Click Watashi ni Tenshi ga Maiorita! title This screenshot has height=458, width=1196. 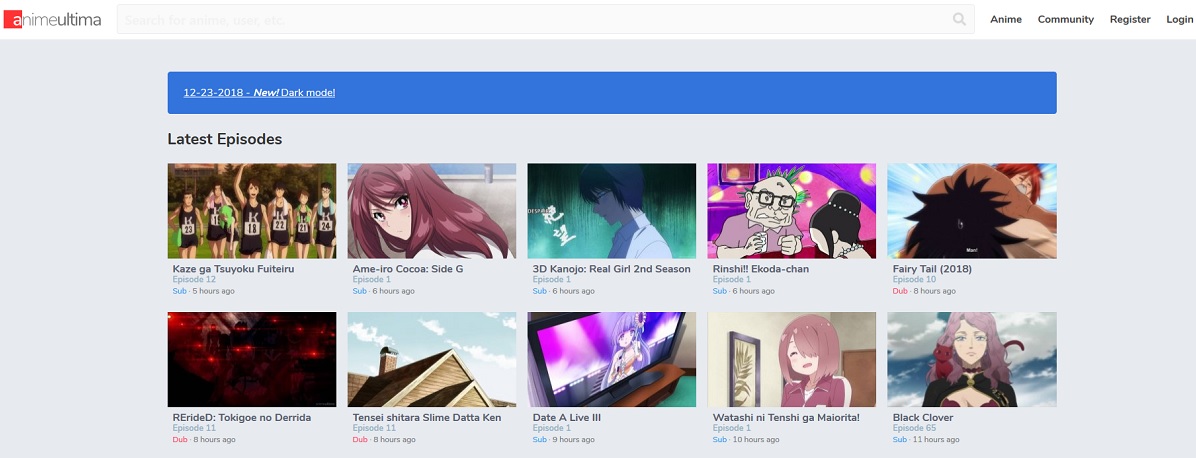pyautogui.click(x=786, y=418)
